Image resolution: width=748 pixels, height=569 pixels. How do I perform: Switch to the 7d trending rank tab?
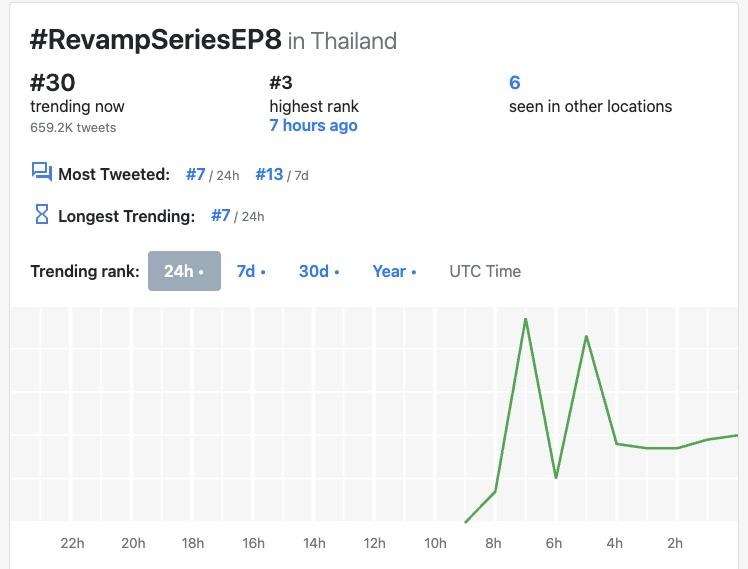[251, 271]
